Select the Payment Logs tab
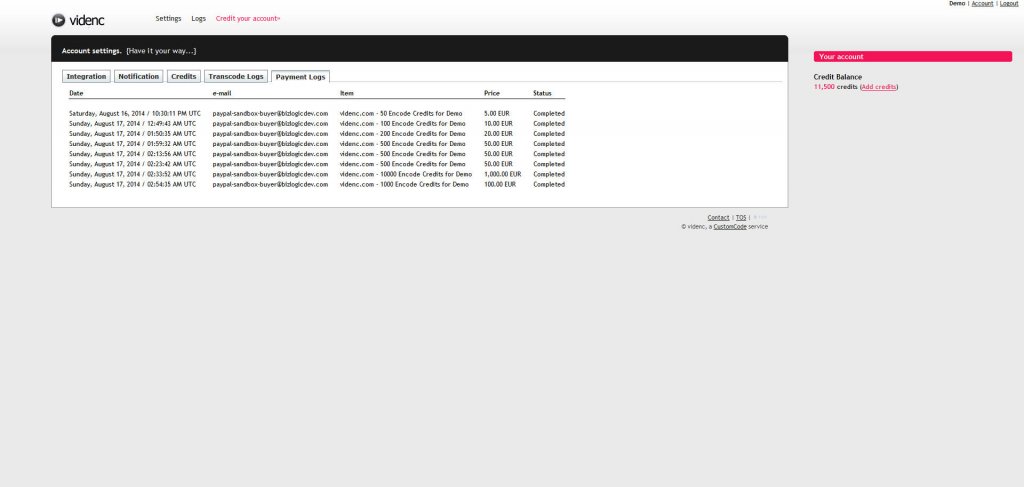1024x487 pixels. coord(300,76)
